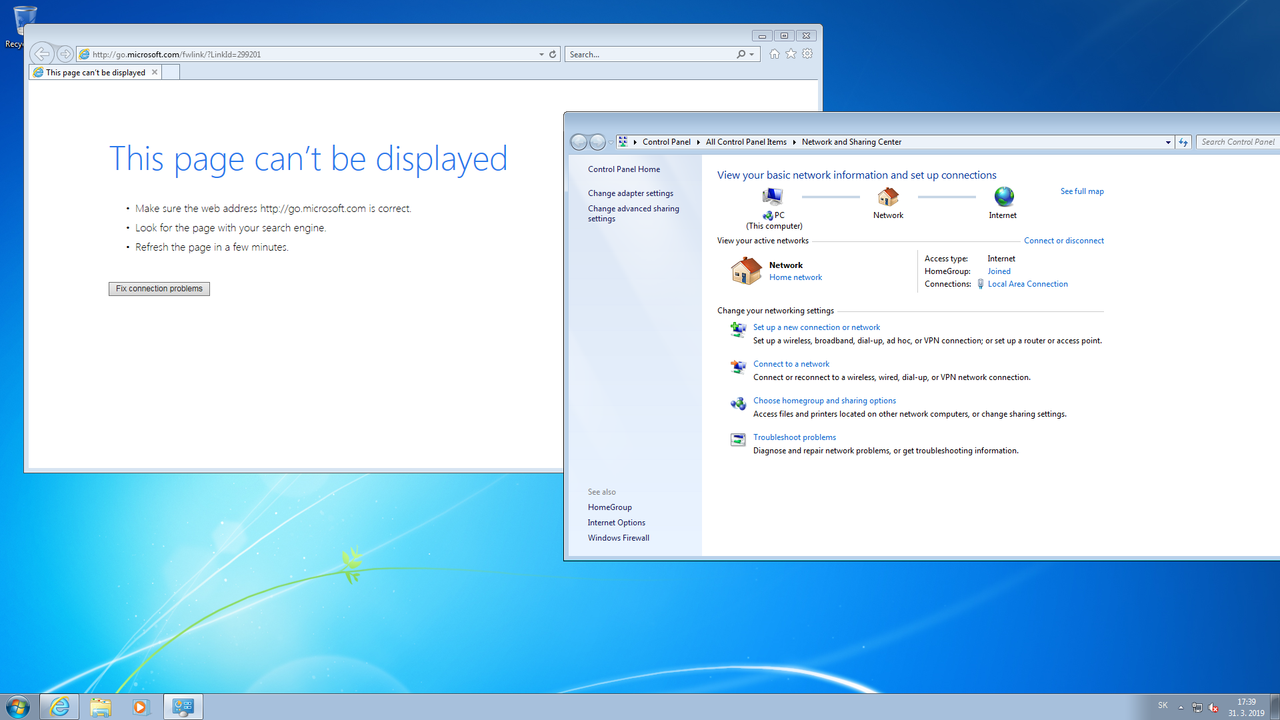The image size is (1280, 720).
Task: Click 'Connect or disconnect' link
Action: tap(1064, 240)
